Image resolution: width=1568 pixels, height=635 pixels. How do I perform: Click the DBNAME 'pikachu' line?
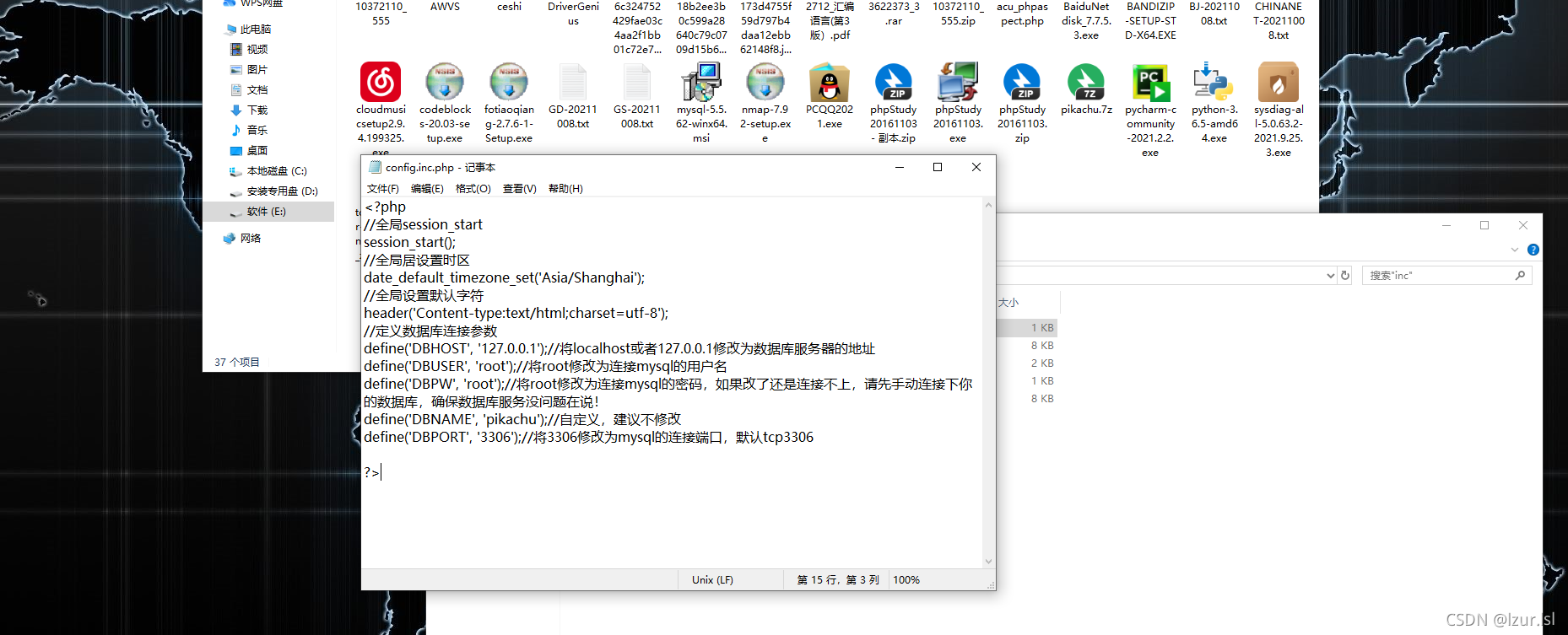[522, 419]
